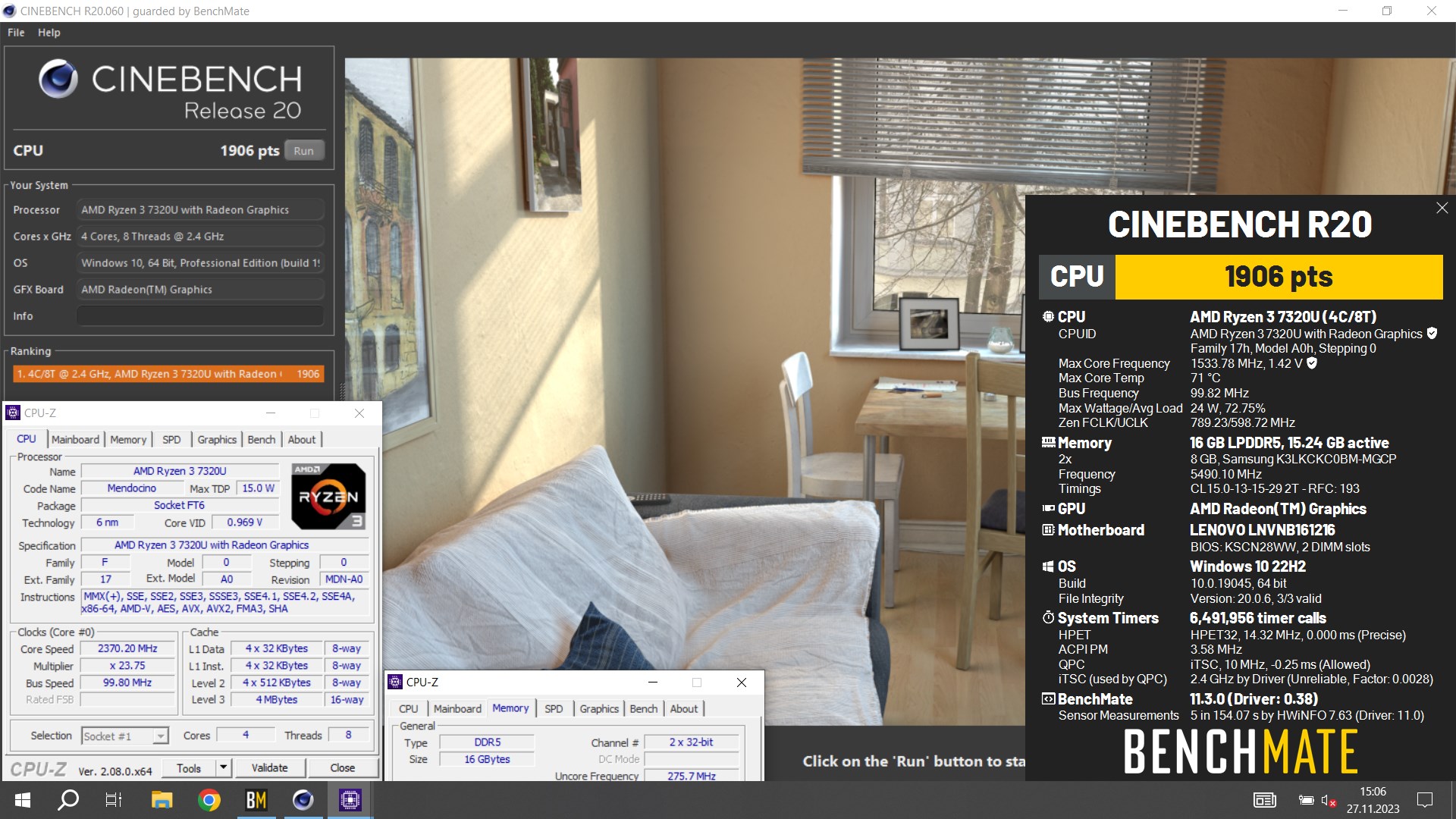Click the Processor name field in Cinebench
This screenshot has width=1456, height=819.
tap(200, 209)
